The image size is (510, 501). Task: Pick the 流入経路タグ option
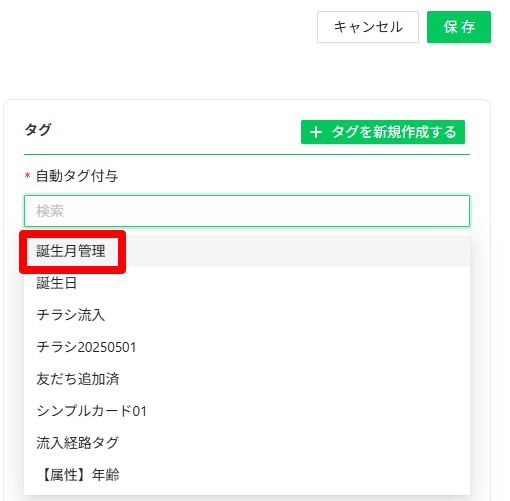coord(247,443)
